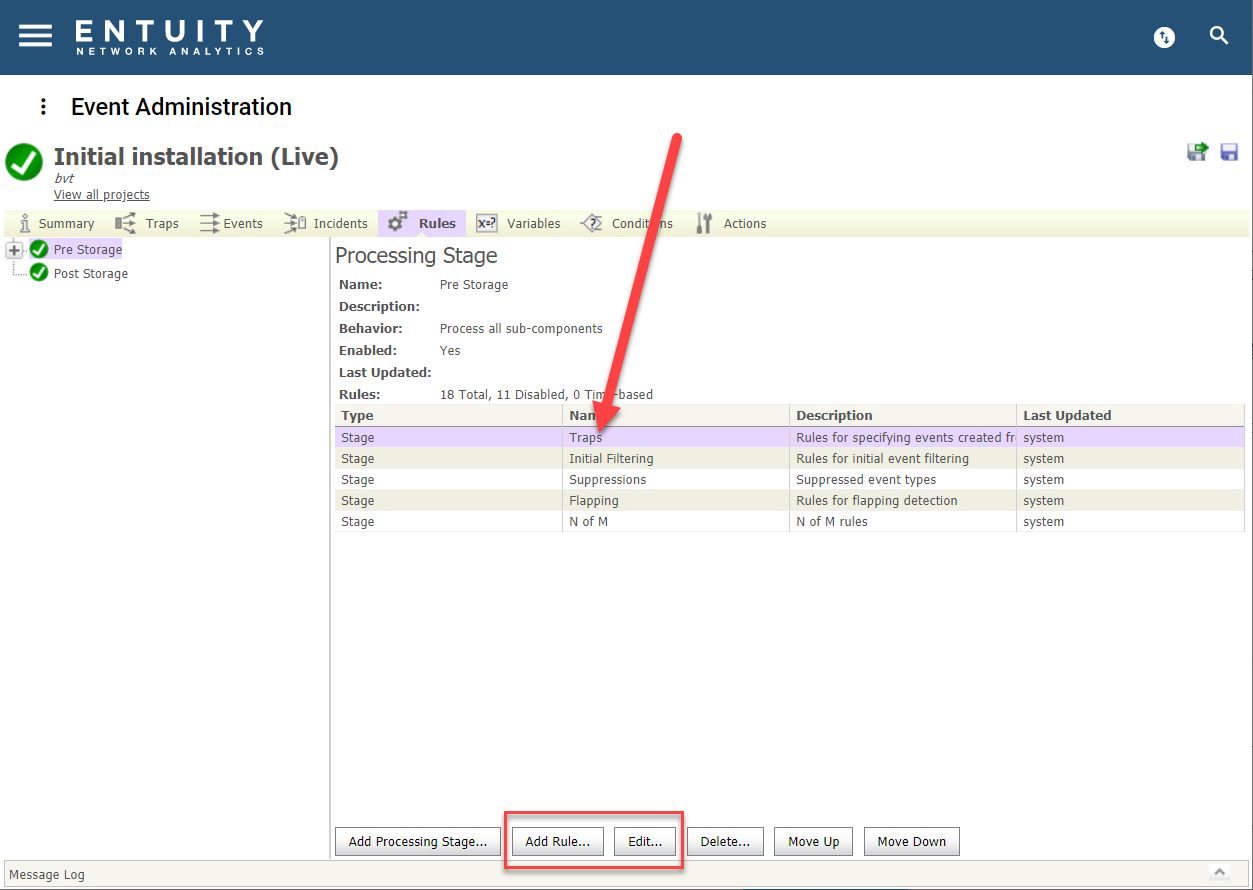Click the Add Rule button
The height and width of the screenshot is (890, 1253).
pos(558,842)
